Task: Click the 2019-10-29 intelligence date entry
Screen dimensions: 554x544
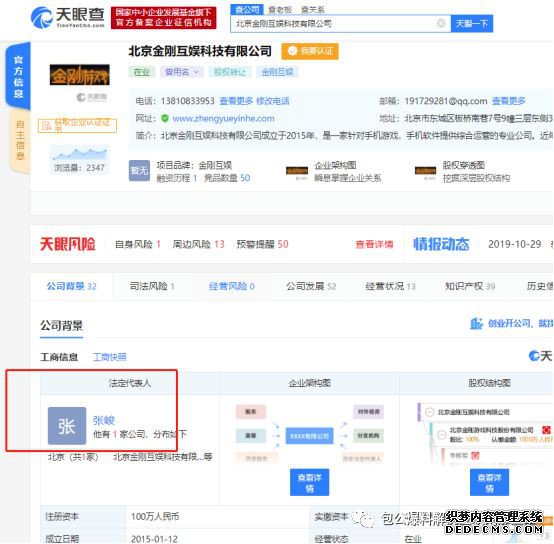Action: (x=514, y=244)
